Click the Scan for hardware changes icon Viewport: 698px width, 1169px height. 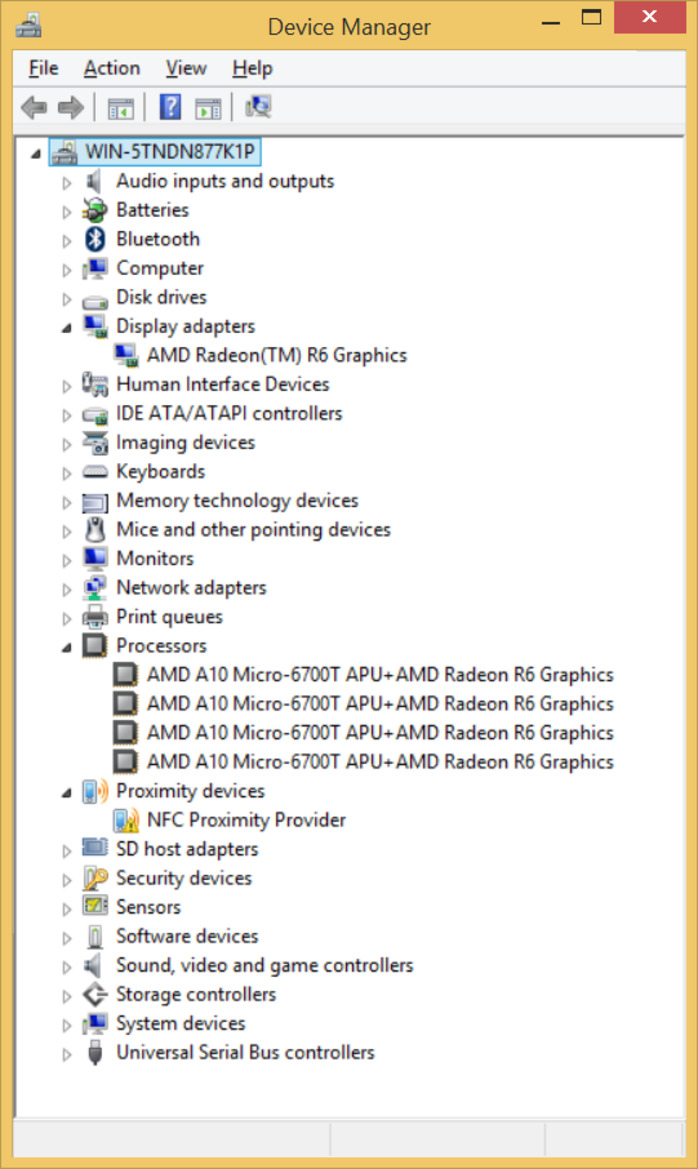[x=258, y=107]
